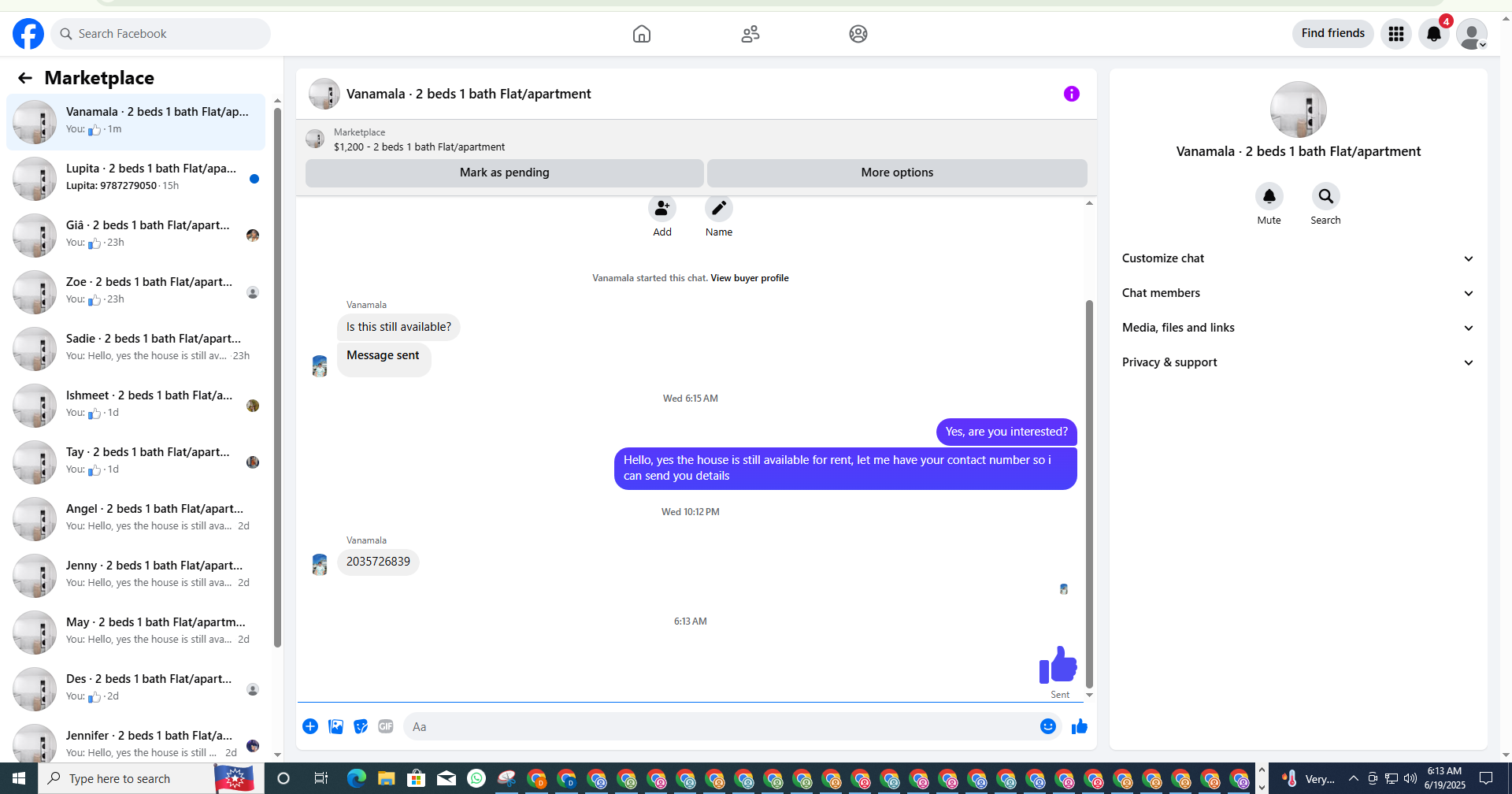Launch Microsoft Edge from the taskbar

357,778
